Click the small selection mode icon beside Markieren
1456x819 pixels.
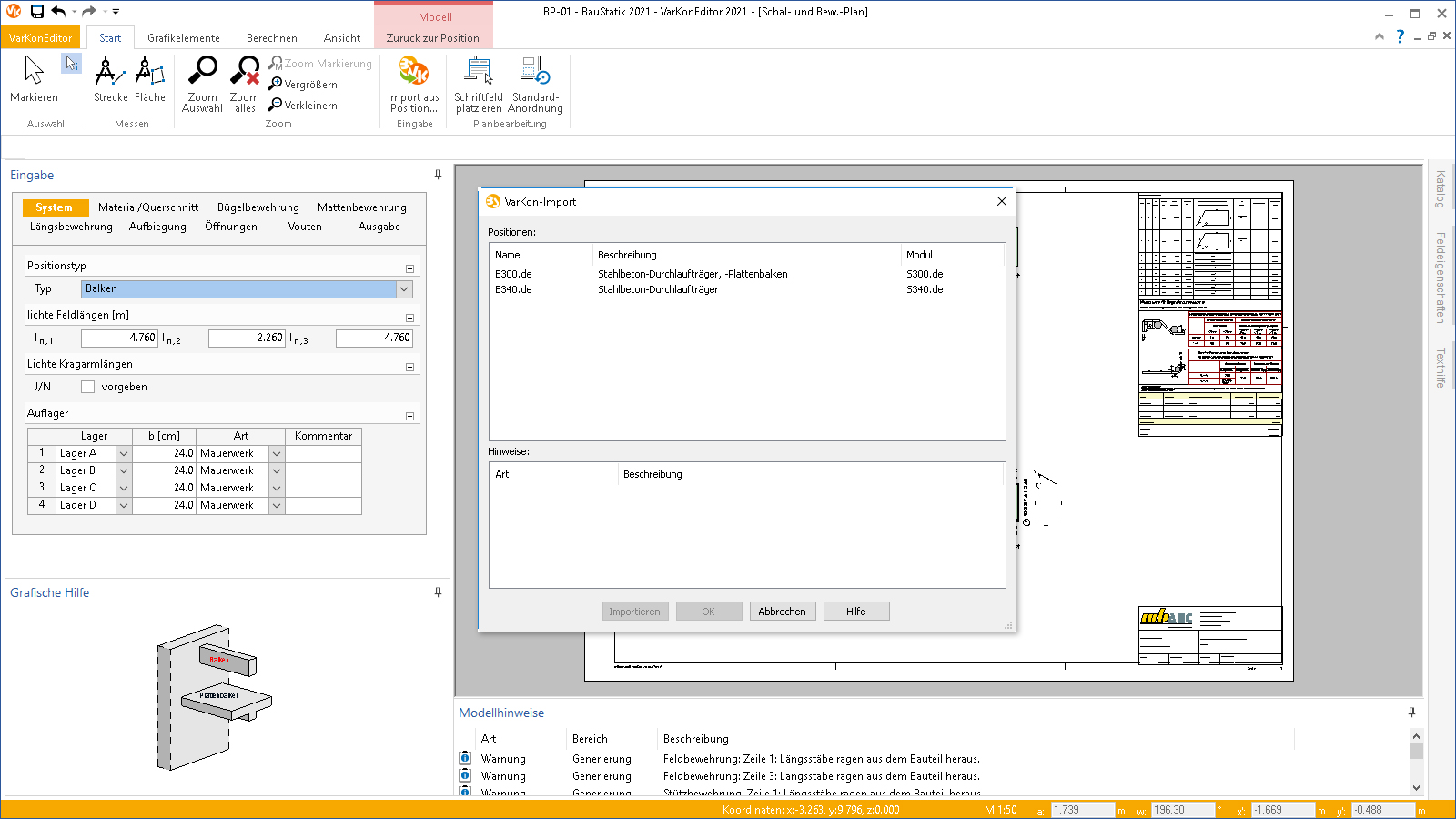71,63
